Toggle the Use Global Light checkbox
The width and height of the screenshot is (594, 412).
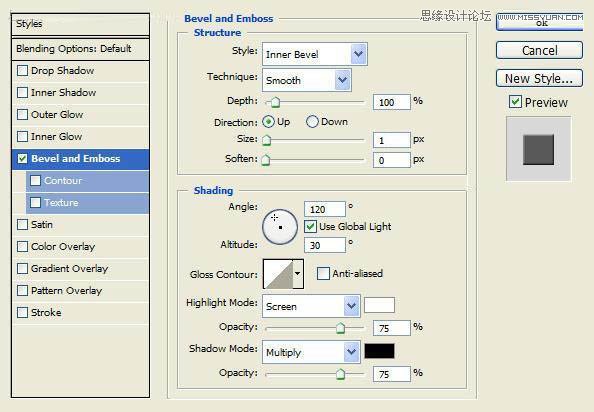310,226
